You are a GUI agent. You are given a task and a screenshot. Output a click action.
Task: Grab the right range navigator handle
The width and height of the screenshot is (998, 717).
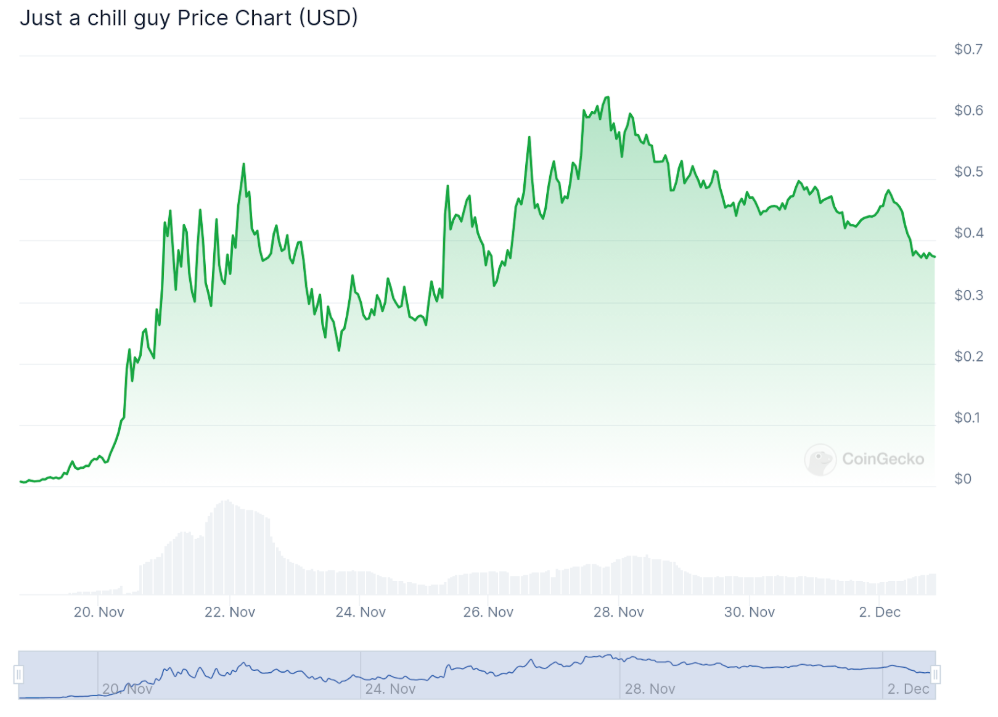[935, 674]
